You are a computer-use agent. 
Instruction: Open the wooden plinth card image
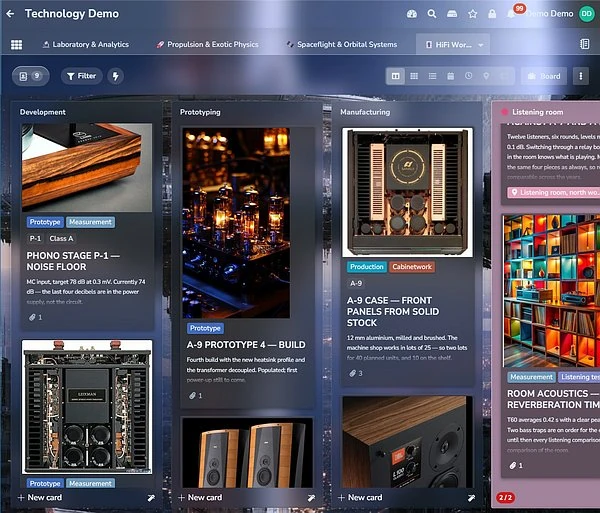[x=87, y=167]
